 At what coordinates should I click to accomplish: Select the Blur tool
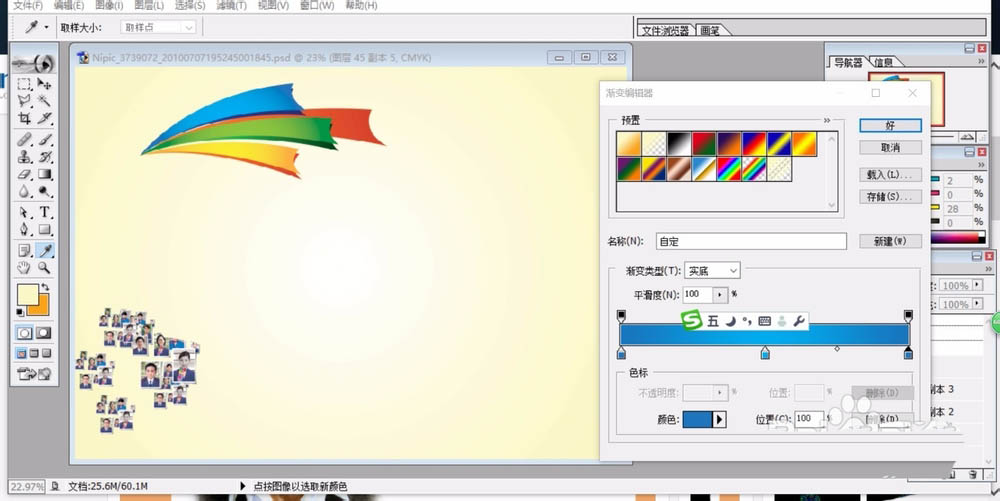(x=24, y=191)
